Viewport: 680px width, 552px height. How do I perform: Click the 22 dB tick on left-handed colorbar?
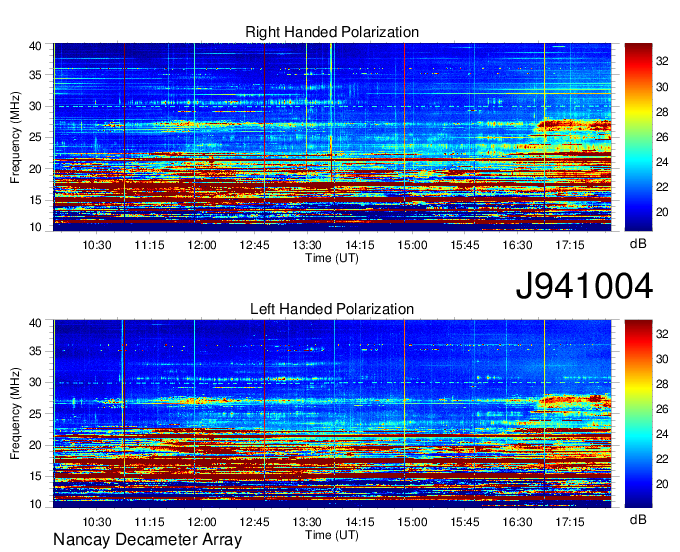[x=662, y=459]
